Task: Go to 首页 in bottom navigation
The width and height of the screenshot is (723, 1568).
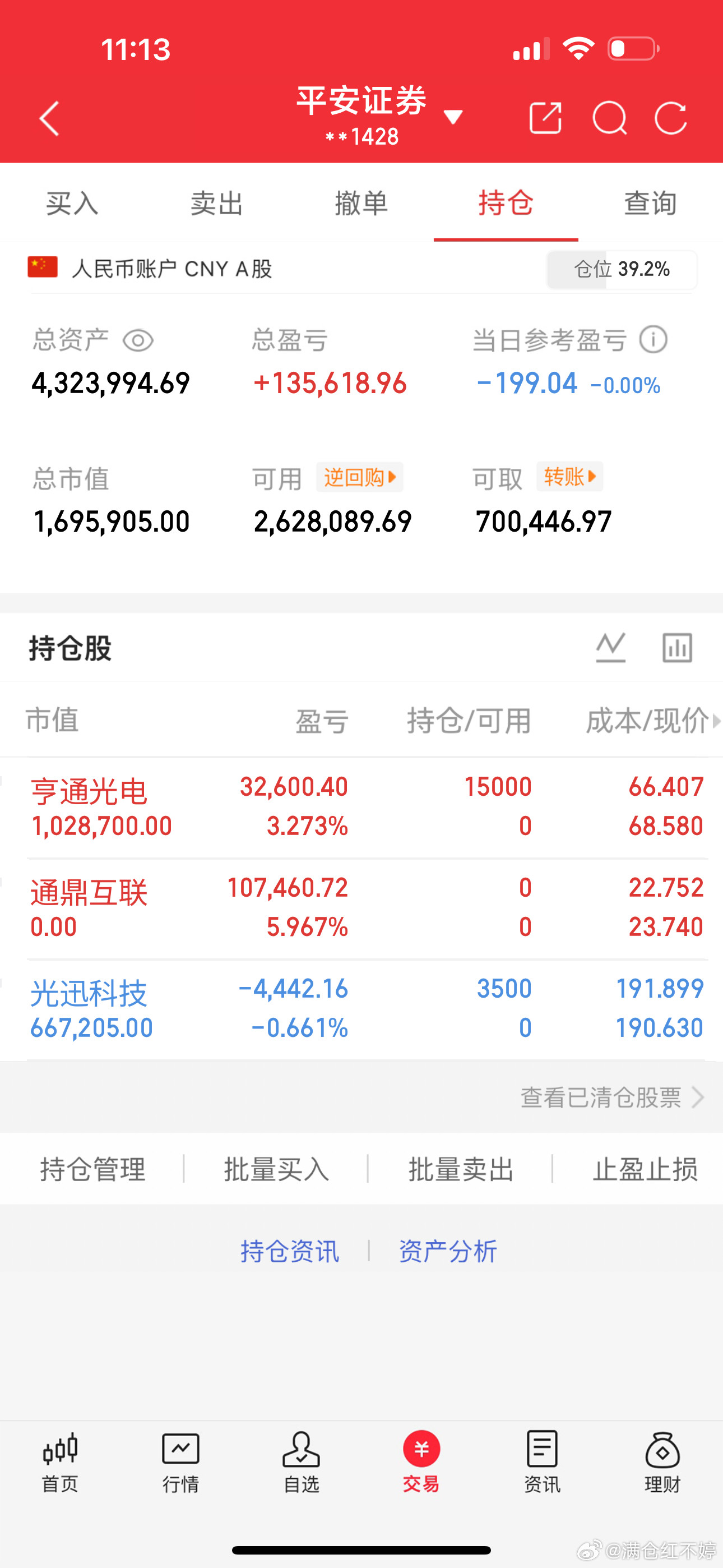Action: (61, 1463)
